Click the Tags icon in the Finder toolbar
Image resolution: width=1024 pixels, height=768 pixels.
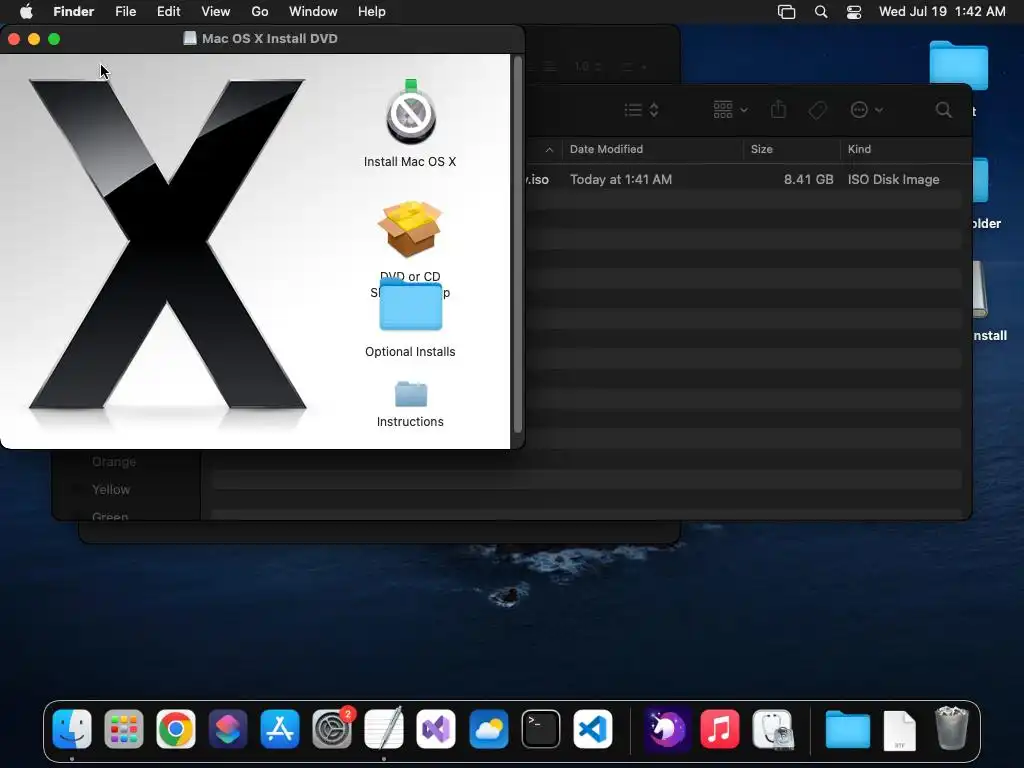[817, 110]
